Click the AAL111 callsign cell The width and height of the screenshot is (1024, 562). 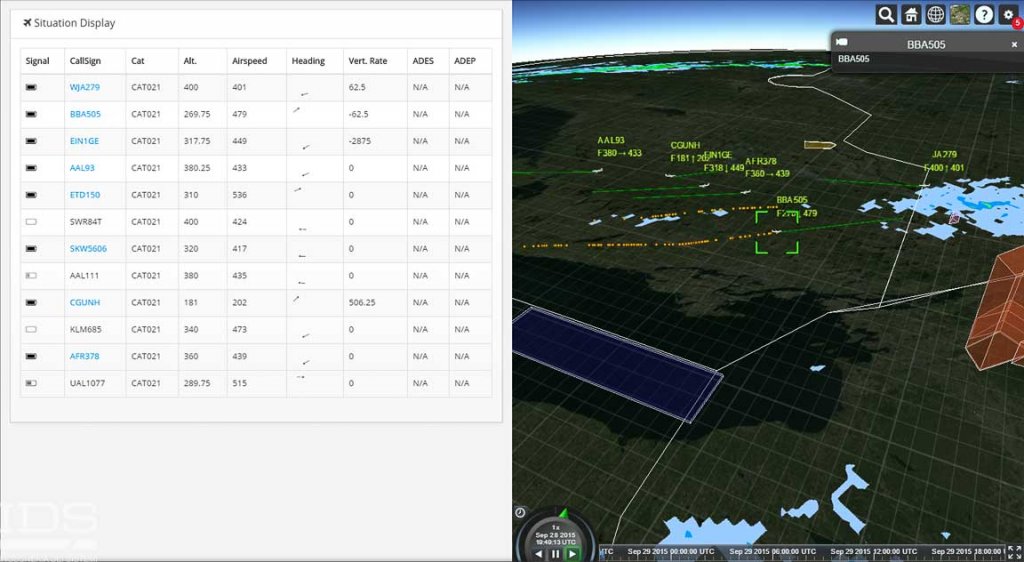[84, 275]
